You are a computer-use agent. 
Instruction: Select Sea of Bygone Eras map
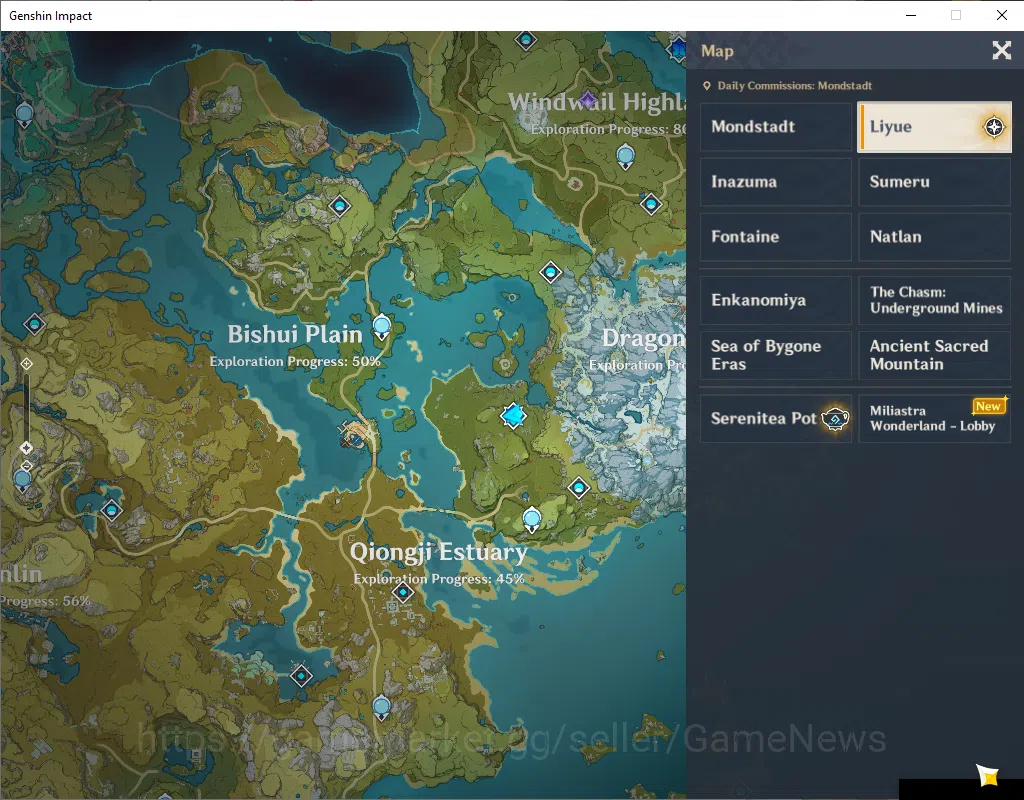(776, 355)
